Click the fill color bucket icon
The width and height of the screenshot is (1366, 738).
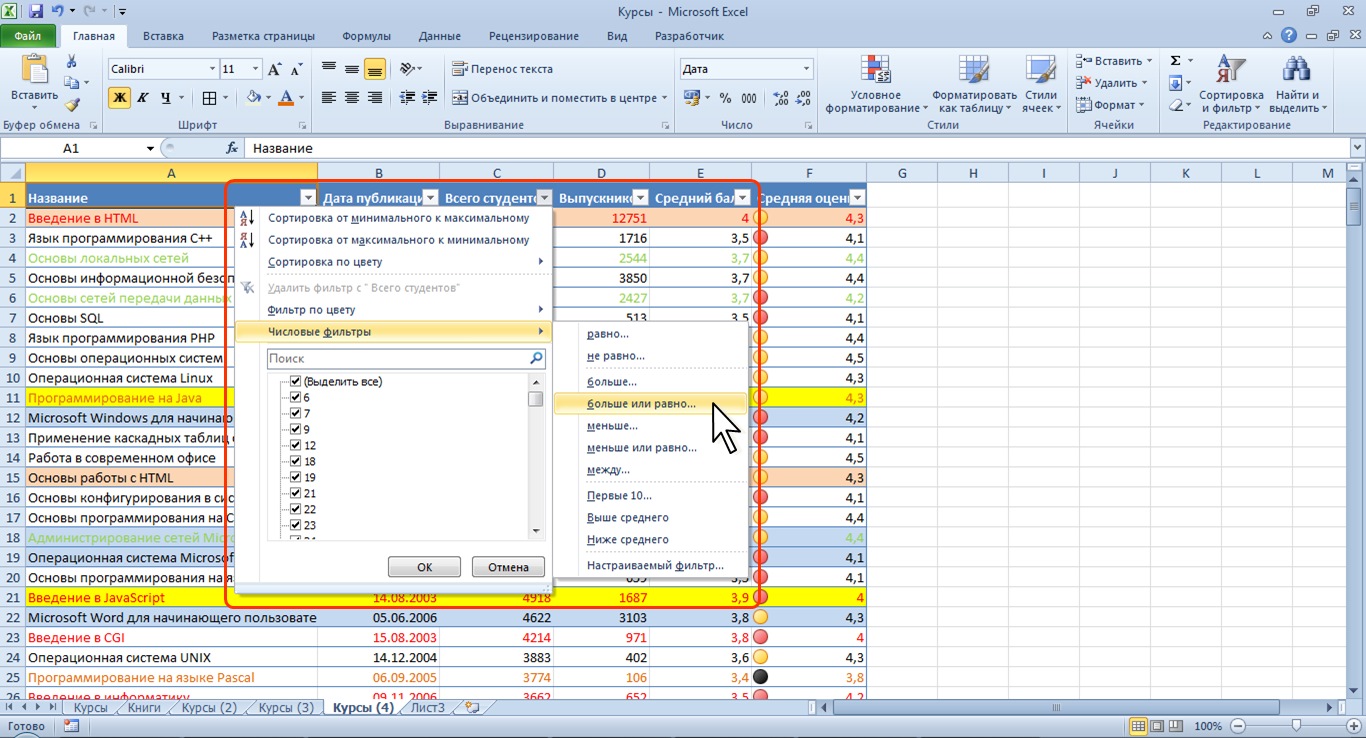pos(254,98)
